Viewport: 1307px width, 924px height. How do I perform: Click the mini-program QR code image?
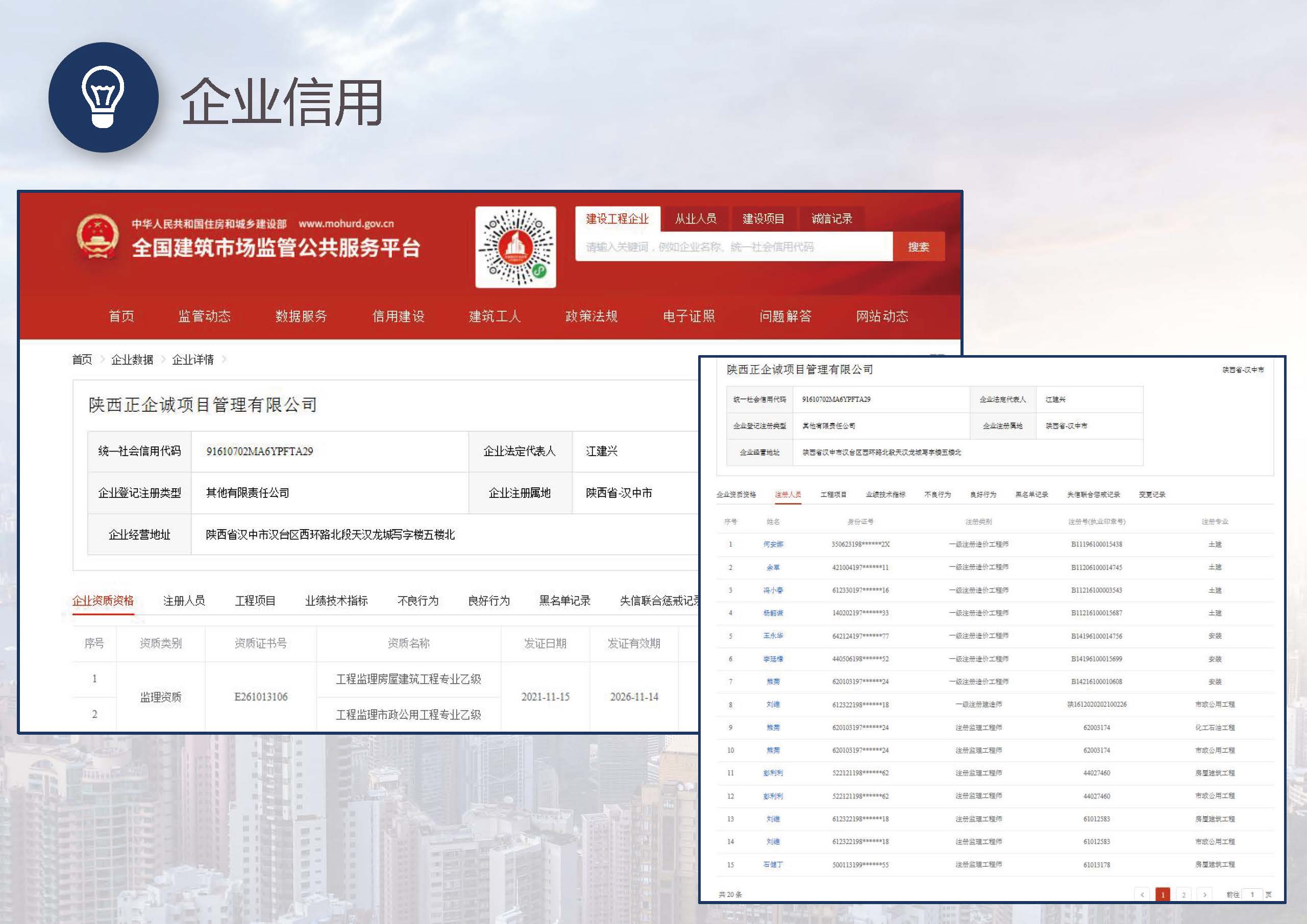pos(515,247)
